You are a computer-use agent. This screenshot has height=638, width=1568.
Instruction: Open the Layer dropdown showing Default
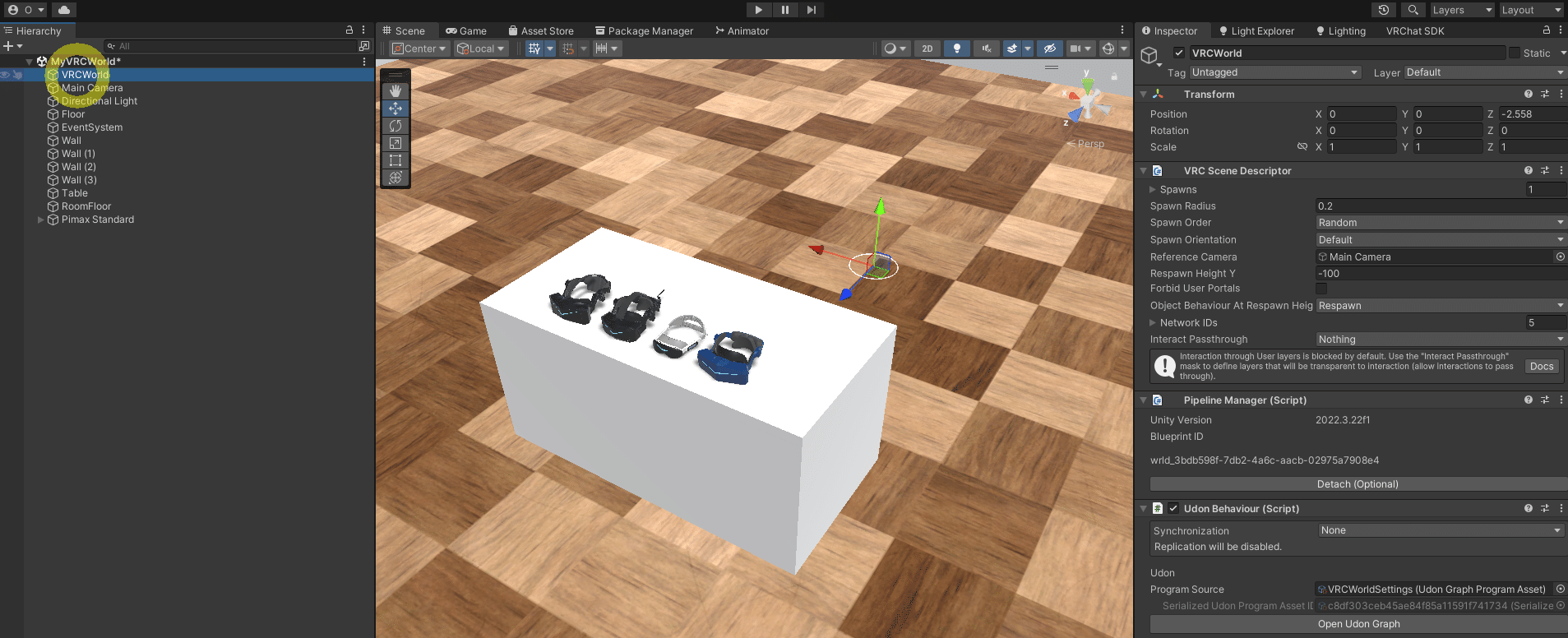click(1485, 72)
